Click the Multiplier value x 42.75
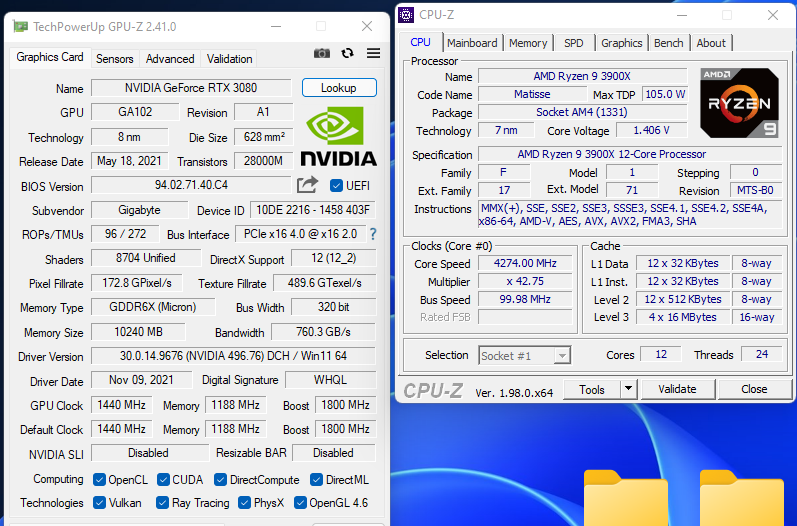 (x=525, y=281)
